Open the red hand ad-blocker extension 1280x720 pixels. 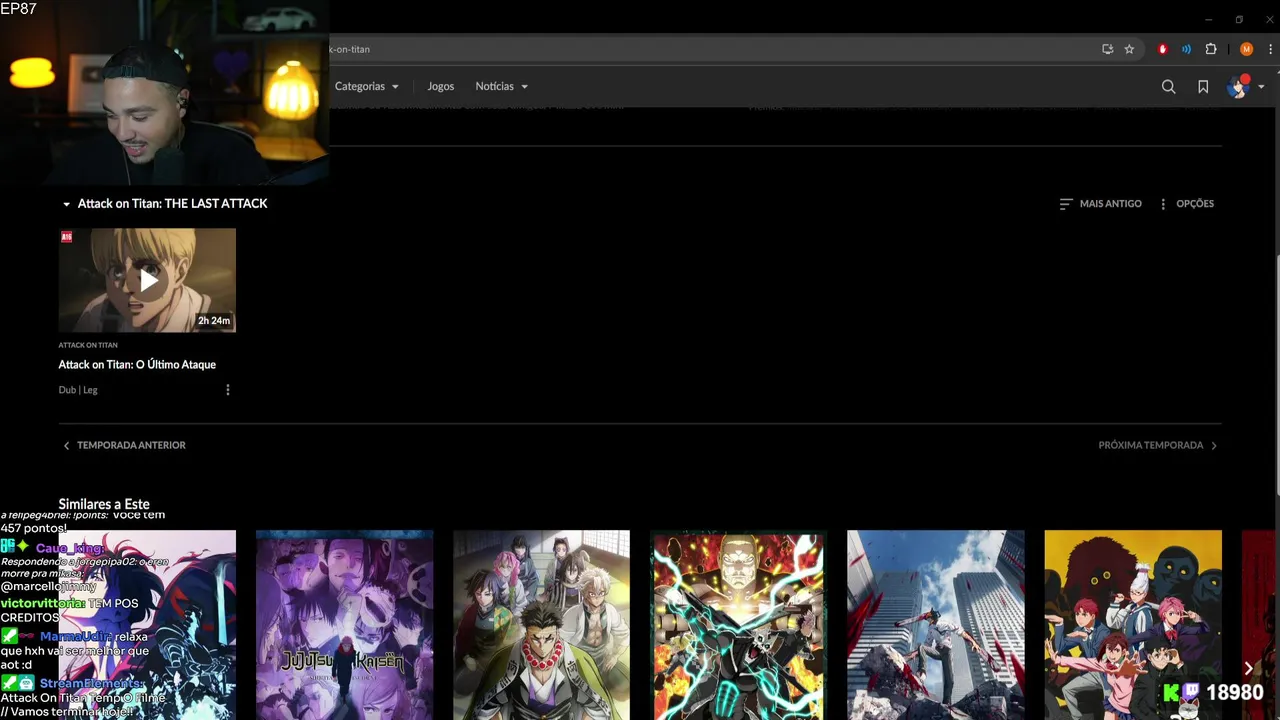pos(1162,49)
